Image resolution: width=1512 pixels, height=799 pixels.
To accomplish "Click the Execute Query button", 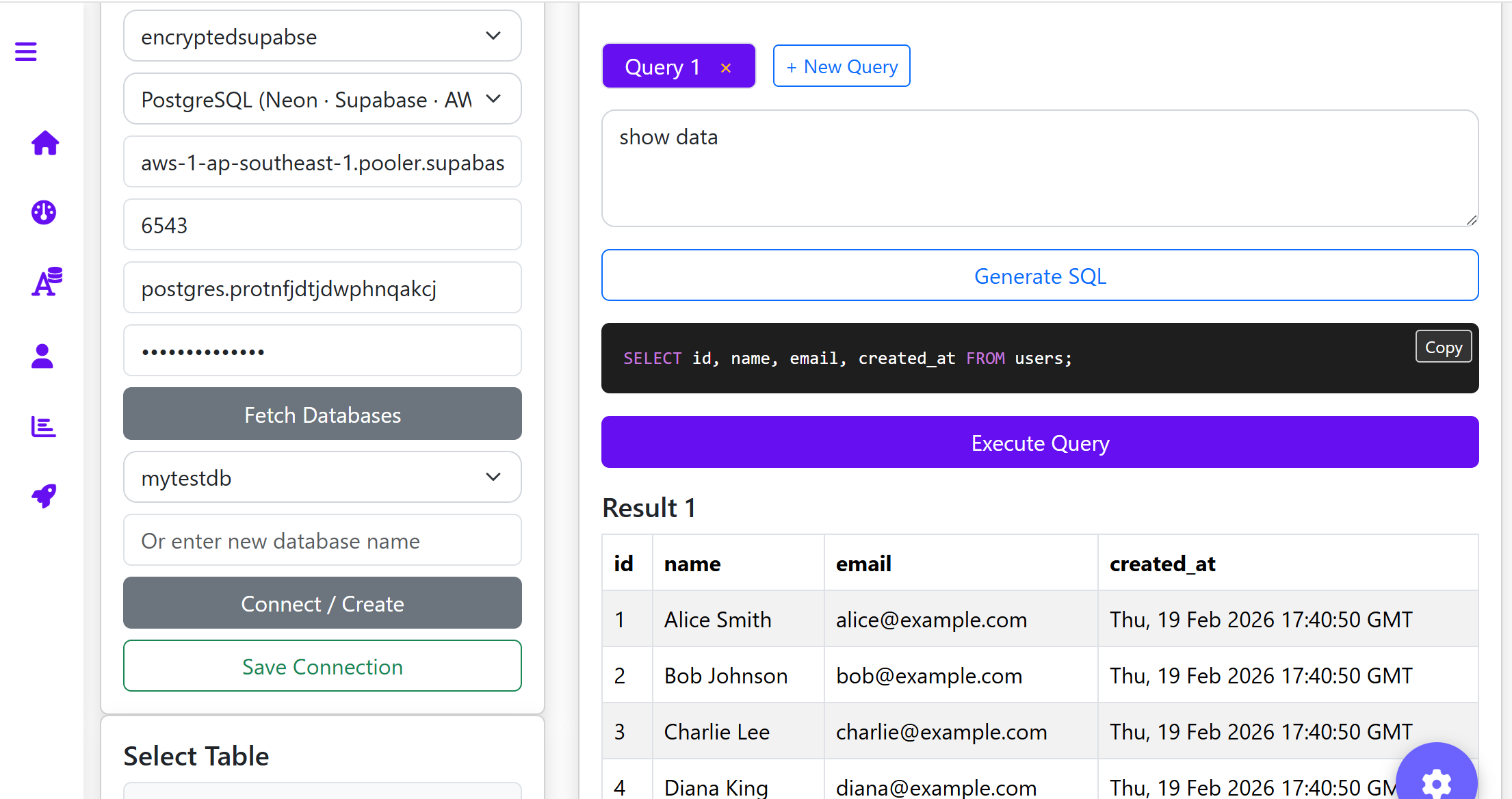I will 1039,443.
